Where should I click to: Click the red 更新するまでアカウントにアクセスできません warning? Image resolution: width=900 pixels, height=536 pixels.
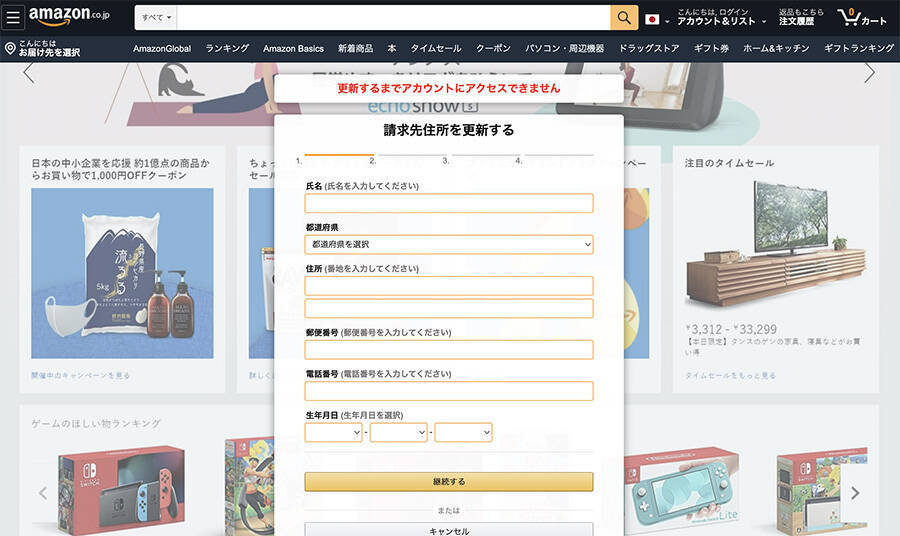pyautogui.click(x=449, y=88)
